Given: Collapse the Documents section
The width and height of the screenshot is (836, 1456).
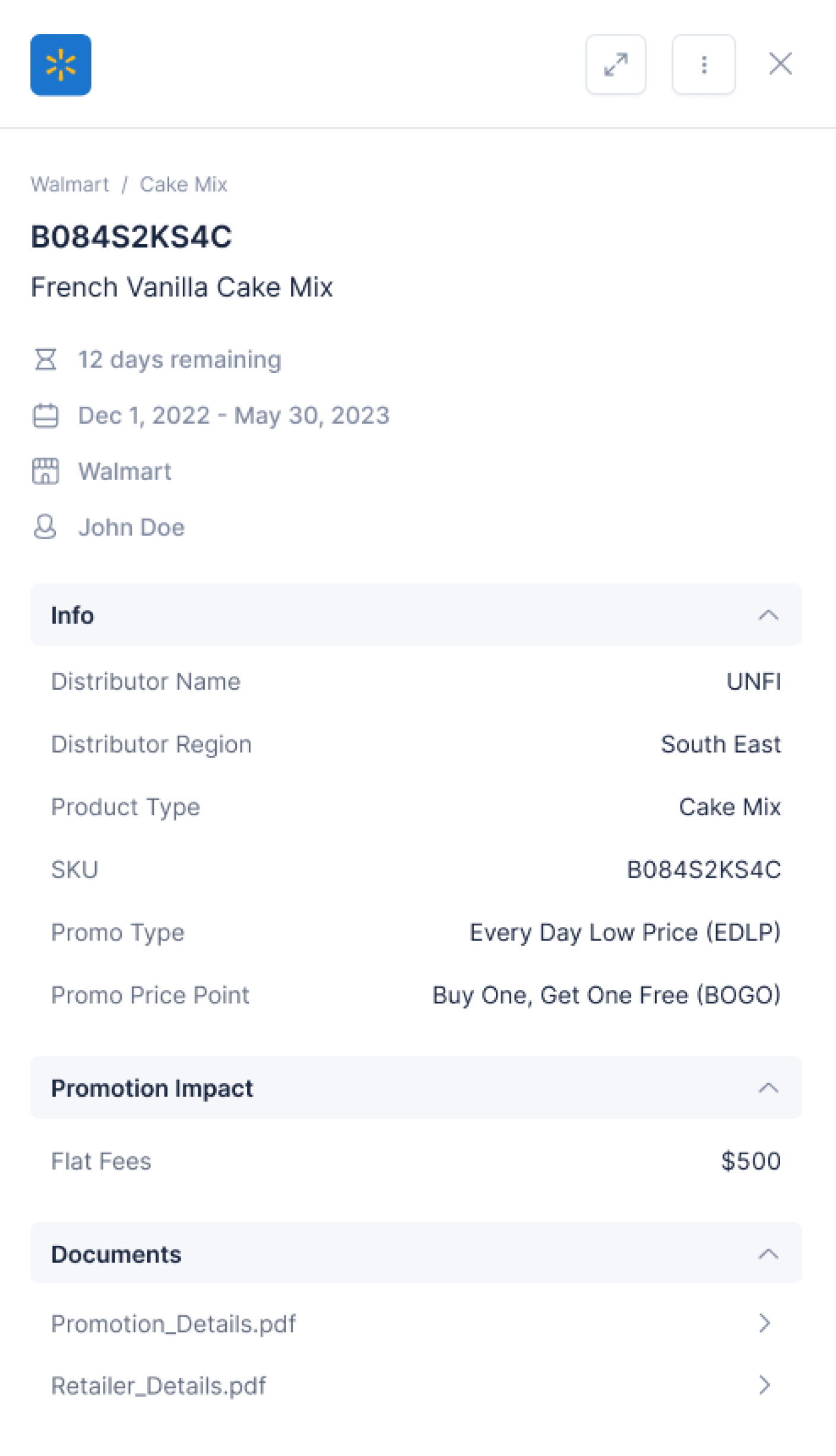Looking at the screenshot, I should [x=768, y=1254].
